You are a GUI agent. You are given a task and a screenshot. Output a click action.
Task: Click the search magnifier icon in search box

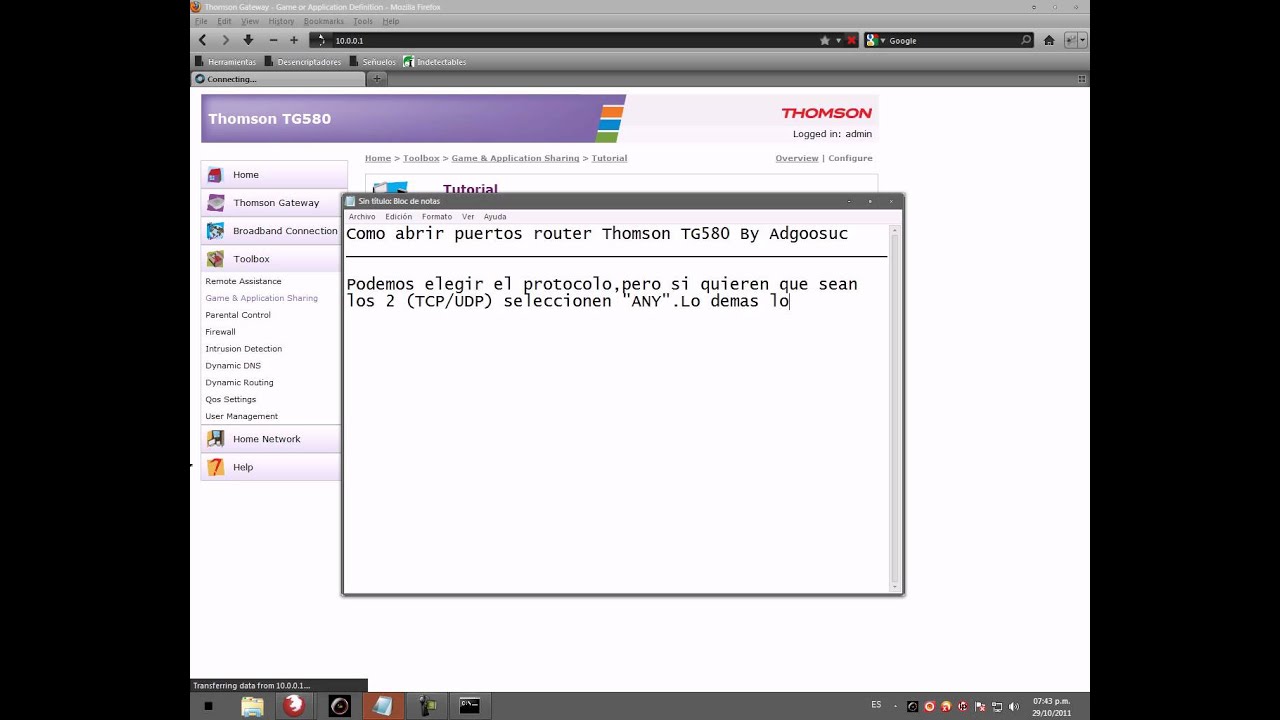click(x=1026, y=40)
